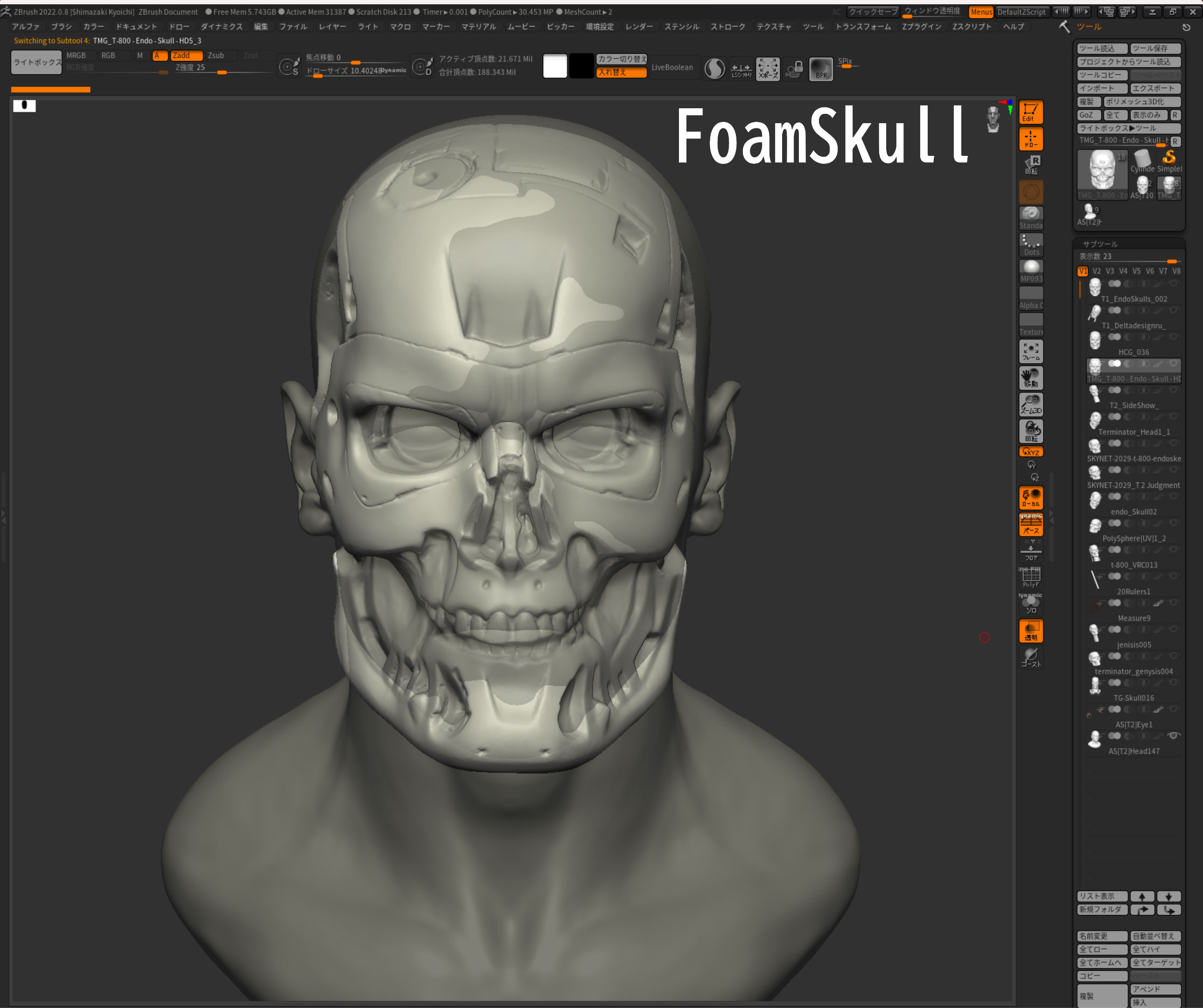Click the brush D dynamic icon
Viewport: 1203px width, 1008px height.
click(423, 67)
